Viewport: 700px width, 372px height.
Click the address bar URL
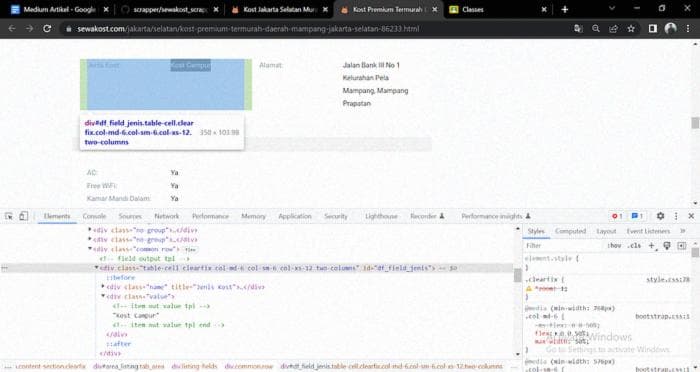pyautogui.click(x=248, y=29)
